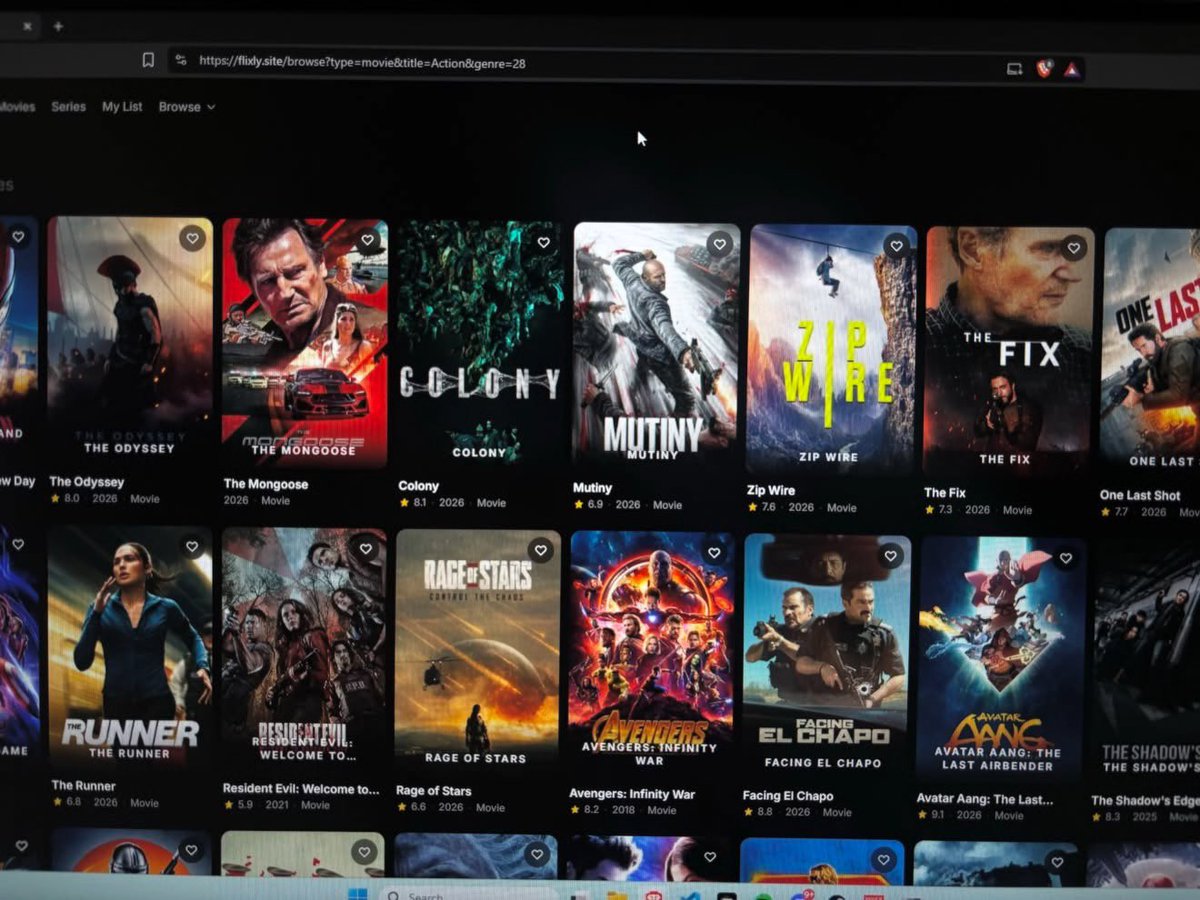Screen dimensions: 1200x900
Task: Expand the Browse dropdown menu
Action: (x=187, y=107)
